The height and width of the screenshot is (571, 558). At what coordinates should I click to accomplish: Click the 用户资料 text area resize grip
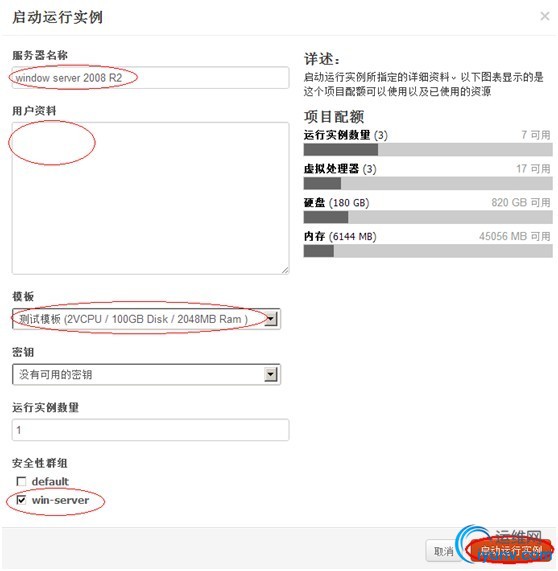pyautogui.click(x=285, y=270)
